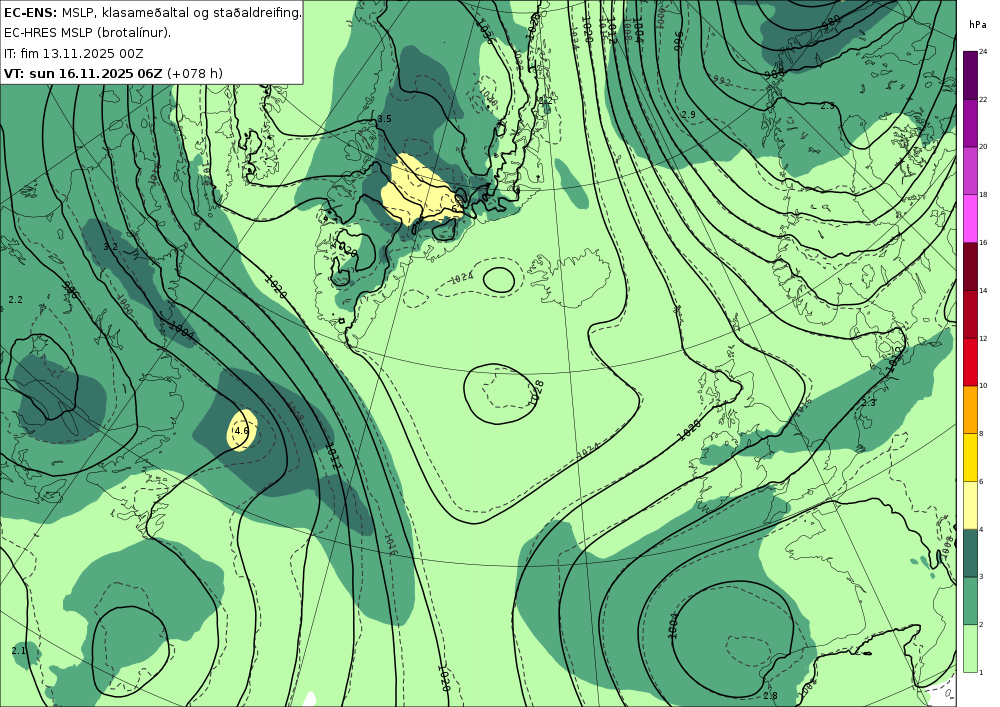Pick the magenta-purple 20–22 hPa legend color
Image resolution: width=1000 pixels, height=707 pixels.
click(970, 122)
